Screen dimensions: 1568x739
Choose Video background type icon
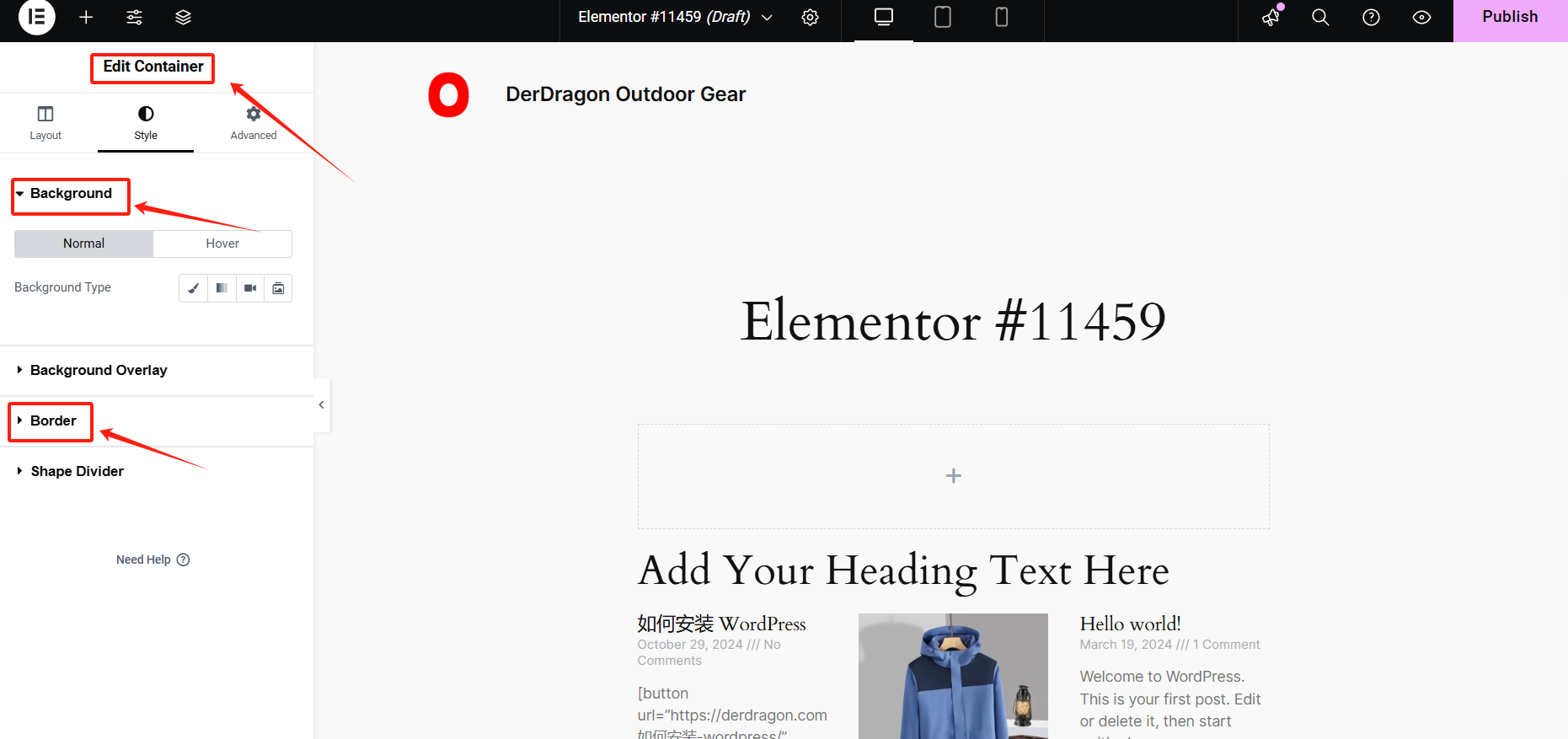250,288
